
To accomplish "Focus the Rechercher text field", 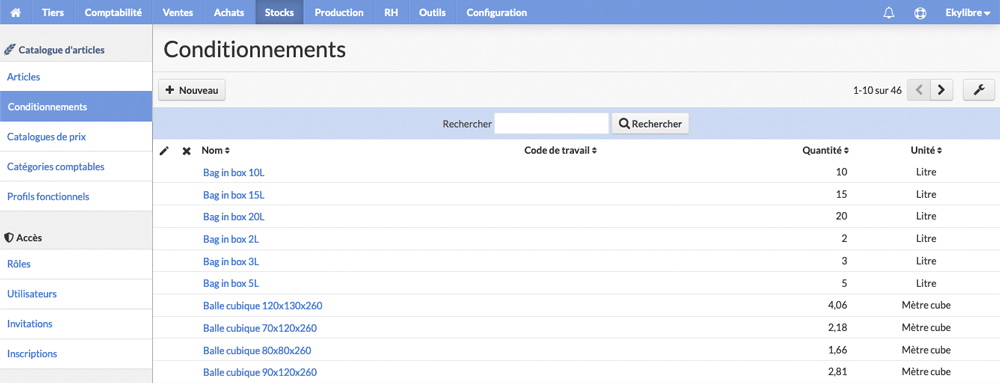I will (x=552, y=124).
